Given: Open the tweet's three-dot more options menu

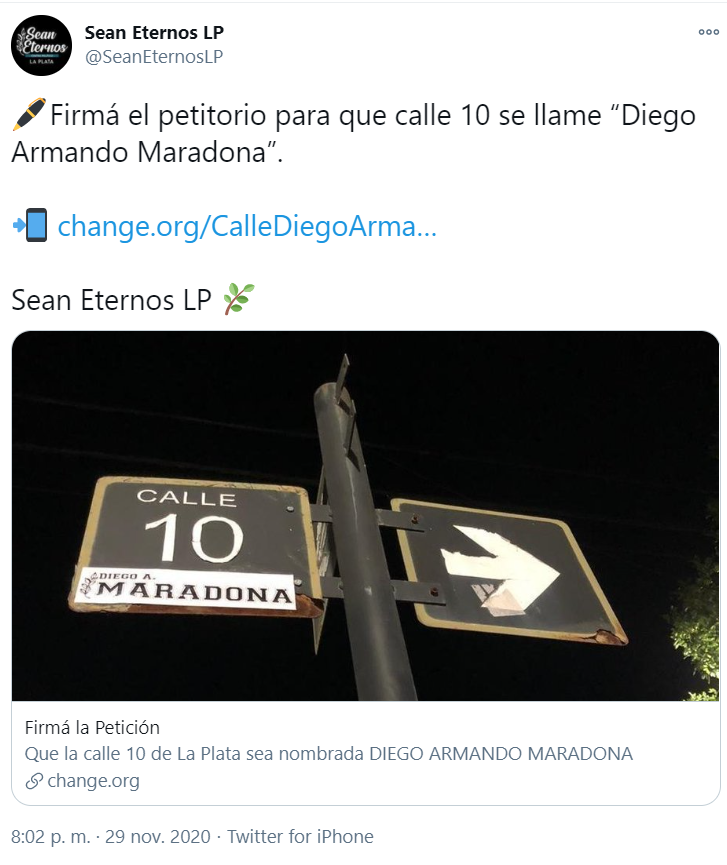Looking at the screenshot, I should point(708,32).
